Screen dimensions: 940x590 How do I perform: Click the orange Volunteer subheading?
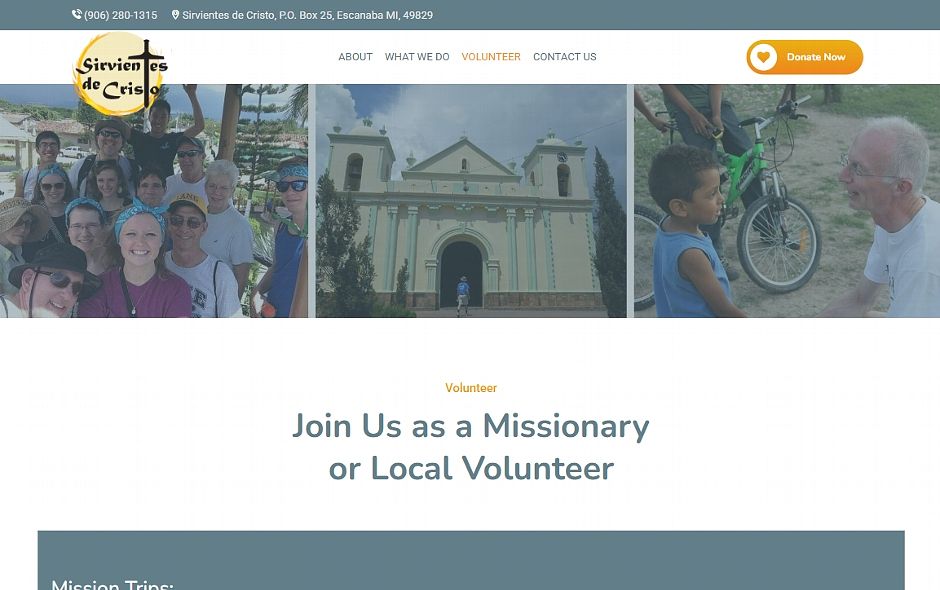coord(471,388)
